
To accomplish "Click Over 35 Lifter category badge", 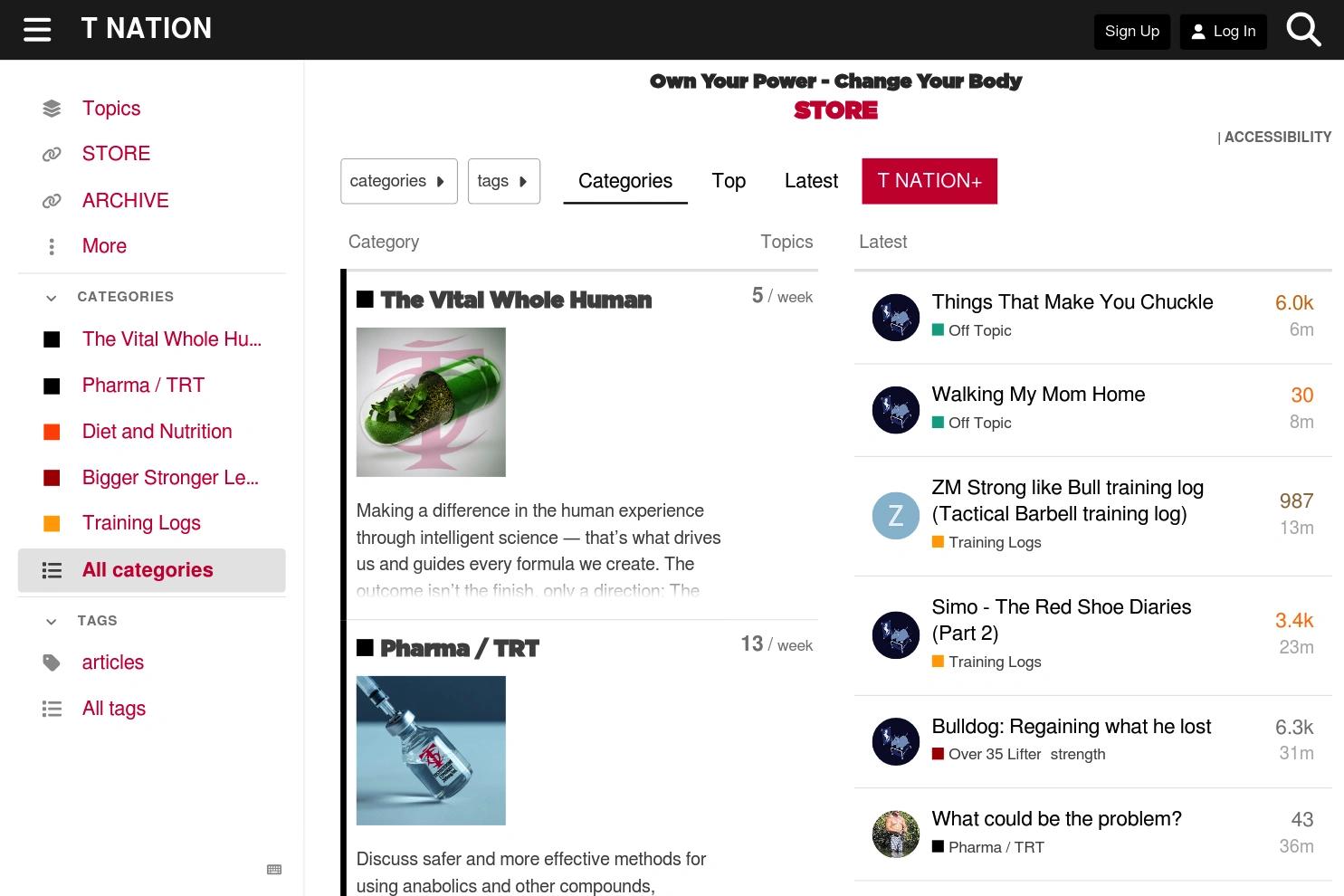I will [987, 755].
